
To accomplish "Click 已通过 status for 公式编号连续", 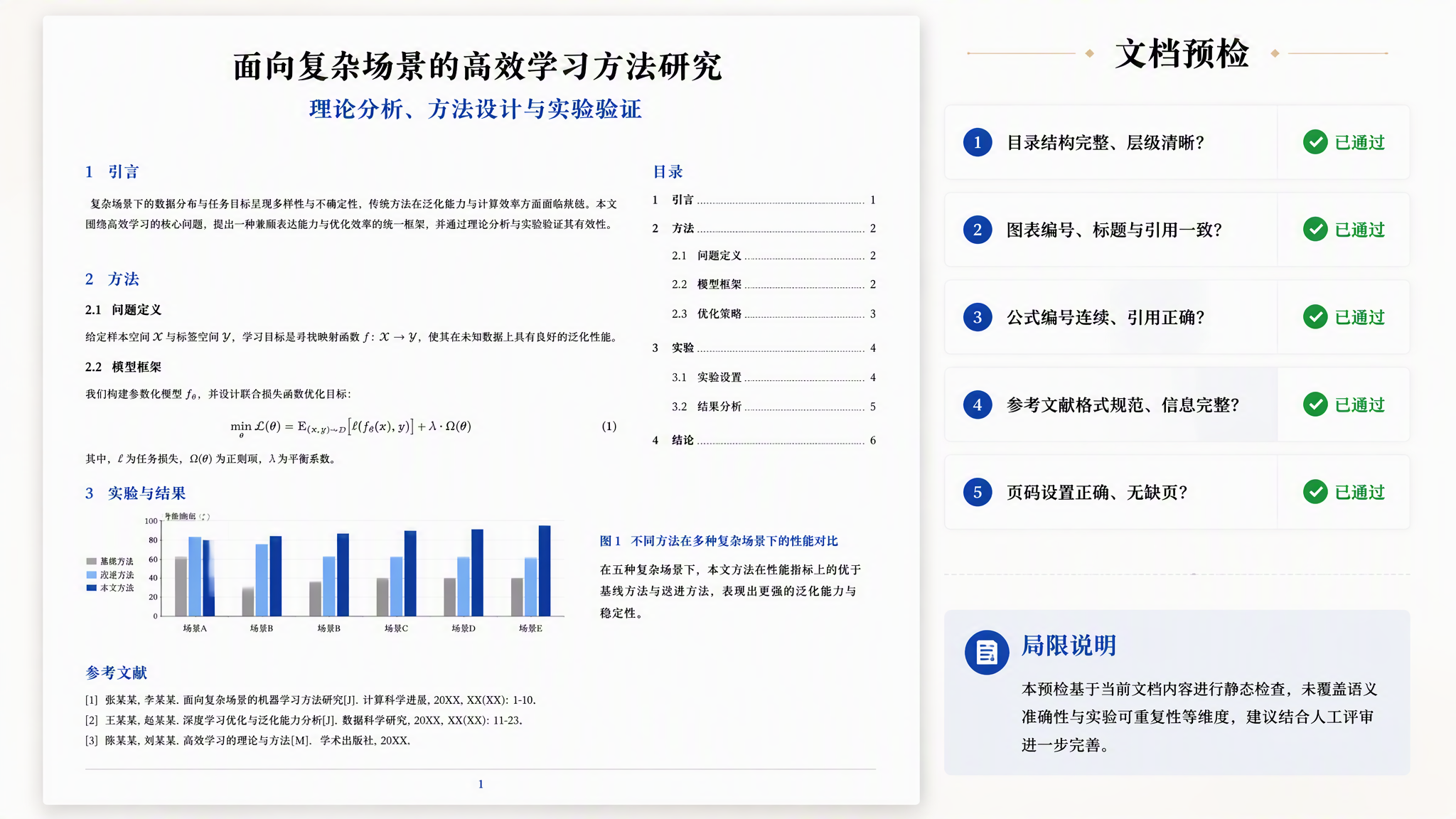I will (1360, 318).
